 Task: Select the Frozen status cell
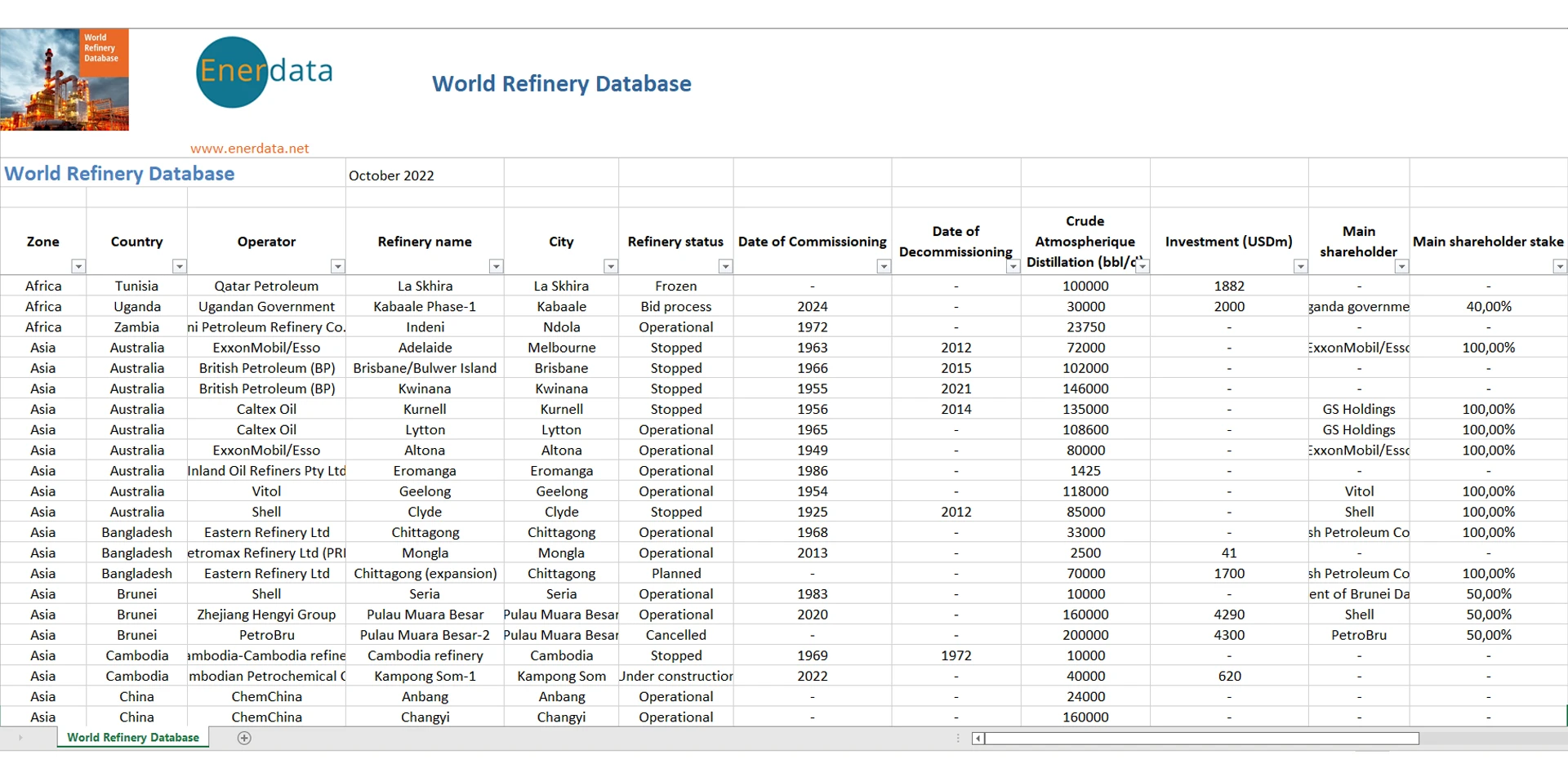[x=675, y=286]
